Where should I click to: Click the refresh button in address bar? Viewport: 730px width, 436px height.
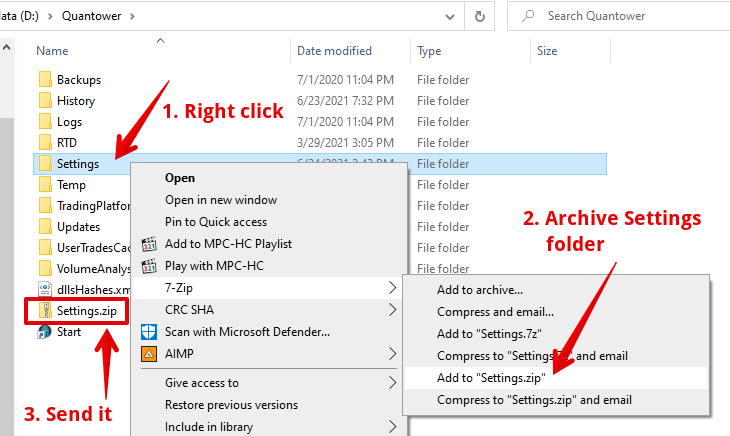click(480, 16)
